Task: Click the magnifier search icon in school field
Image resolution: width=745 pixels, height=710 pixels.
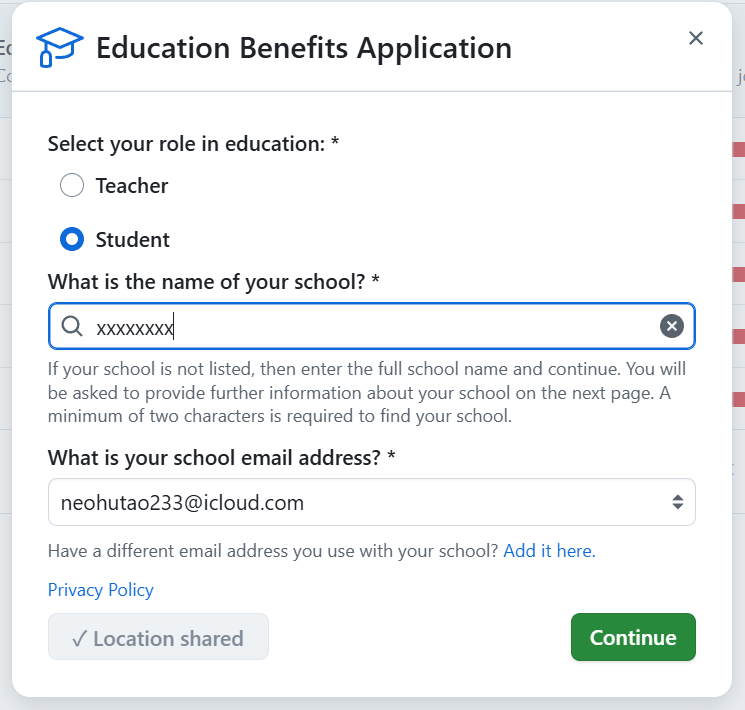Action: click(x=72, y=326)
